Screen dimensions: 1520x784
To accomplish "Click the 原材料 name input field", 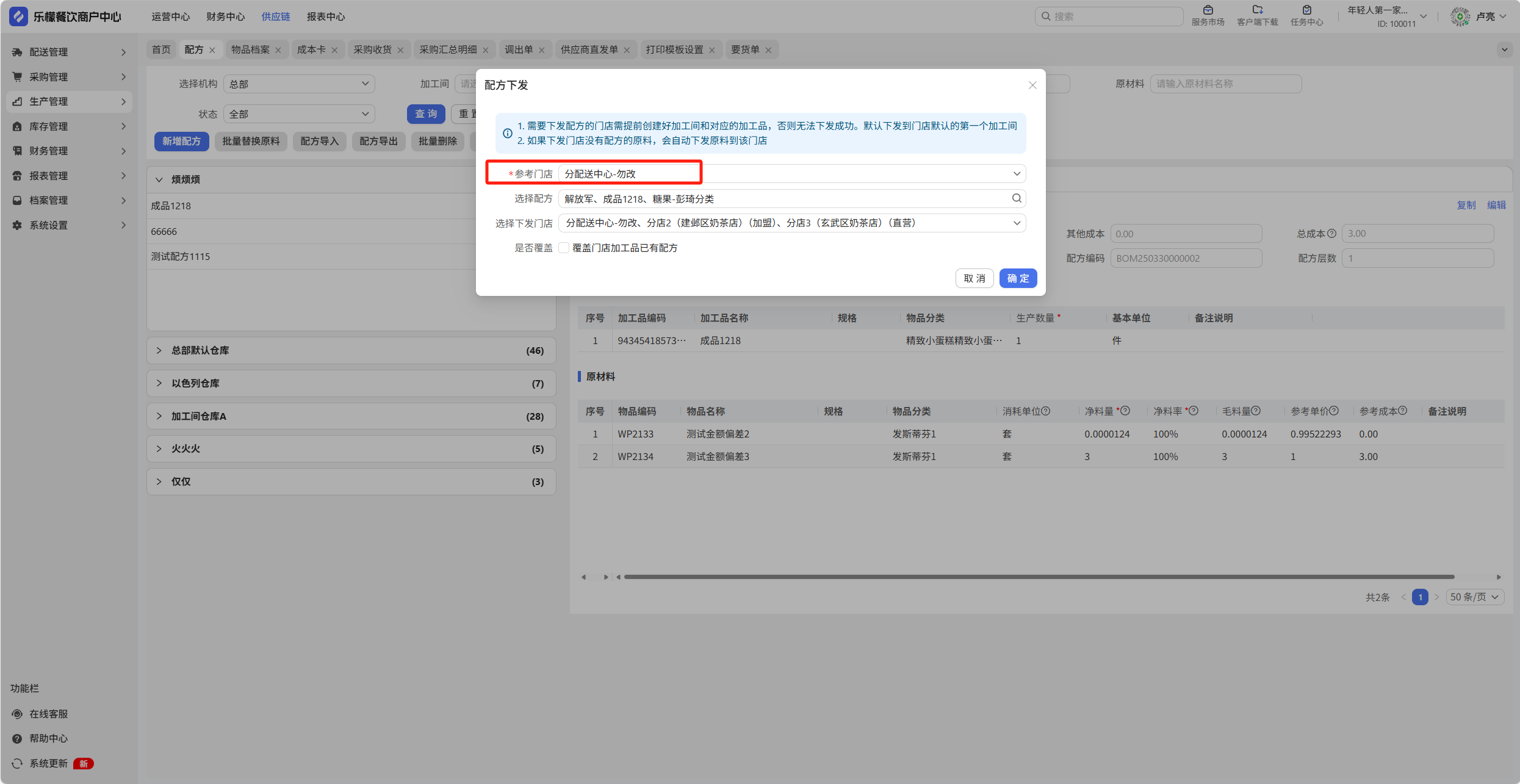I will click(x=1226, y=84).
